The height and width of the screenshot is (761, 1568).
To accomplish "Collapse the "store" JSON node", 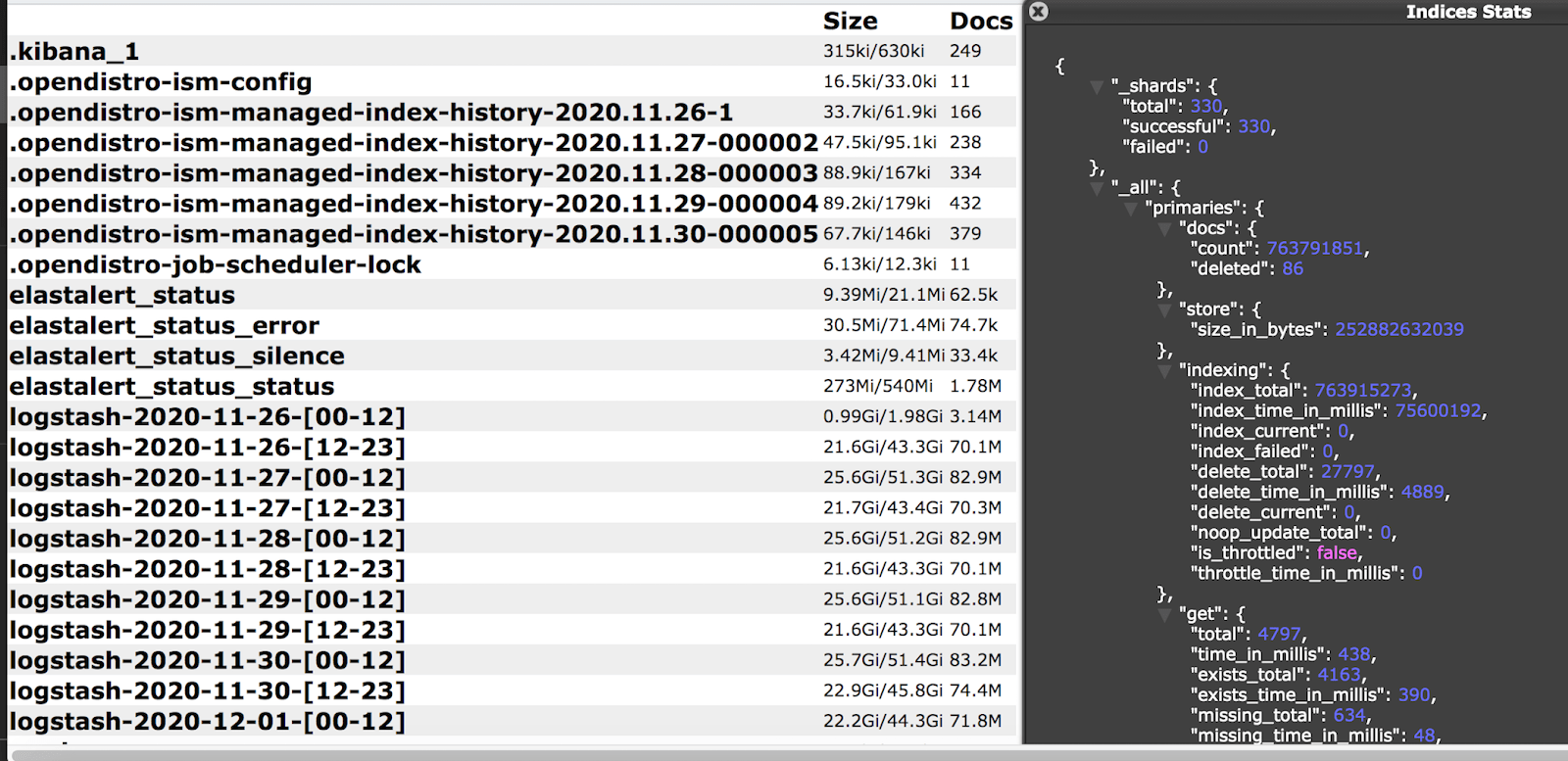I will (1165, 310).
